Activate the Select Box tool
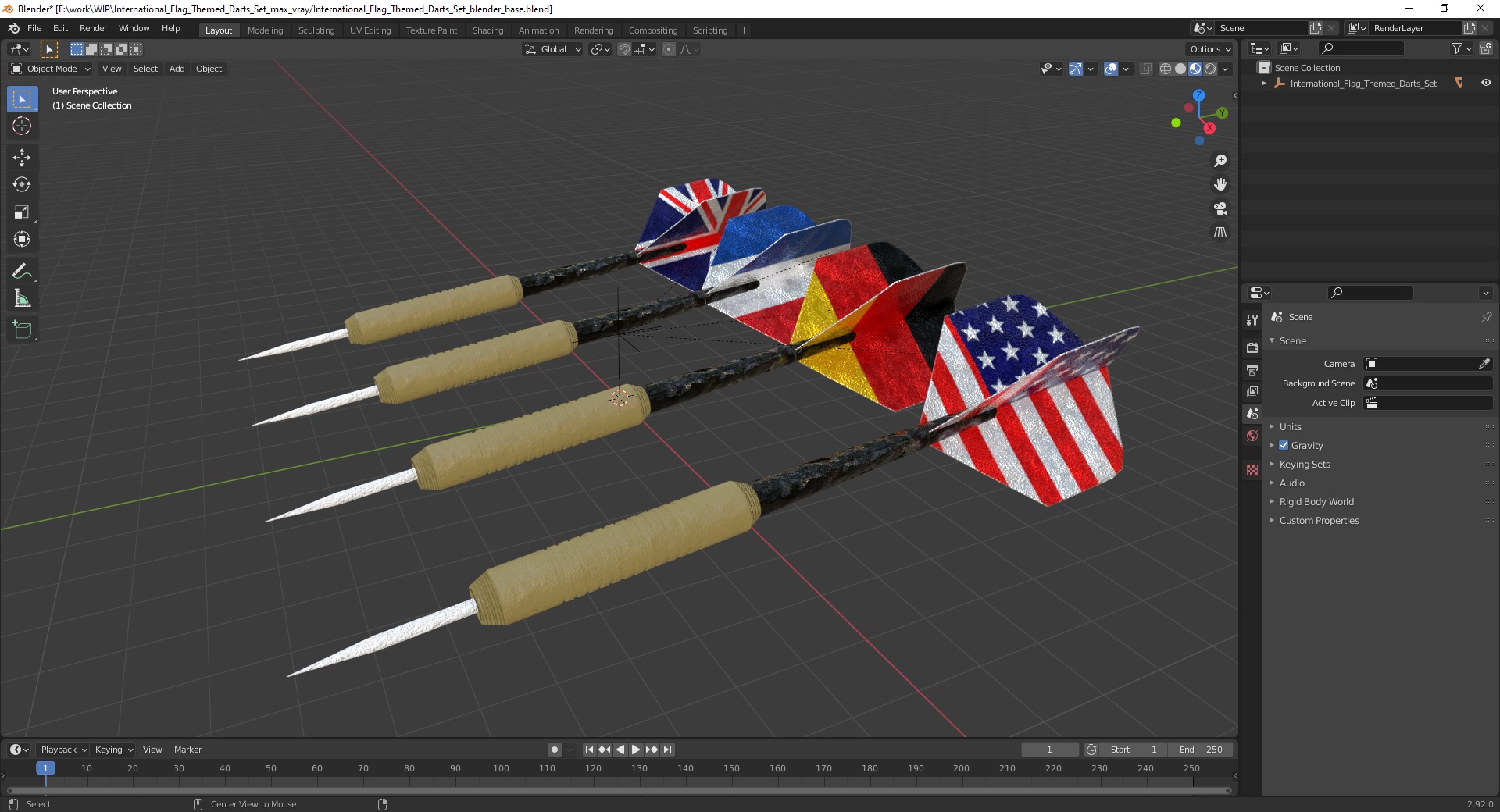 click(22, 99)
